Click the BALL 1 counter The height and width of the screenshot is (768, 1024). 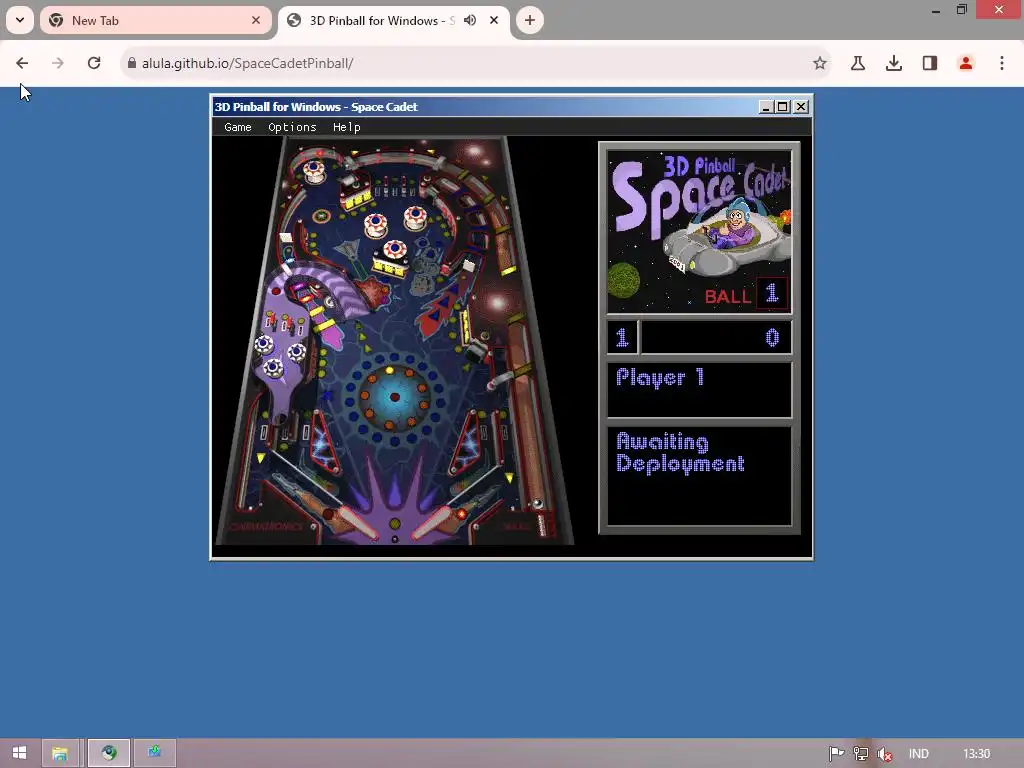(746, 294)
